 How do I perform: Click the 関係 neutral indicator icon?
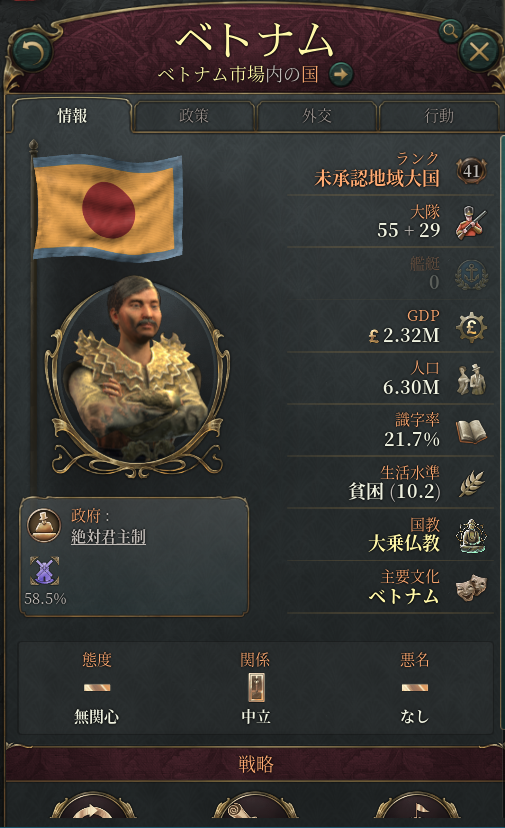pyautogui.click(x=256, y=688)
